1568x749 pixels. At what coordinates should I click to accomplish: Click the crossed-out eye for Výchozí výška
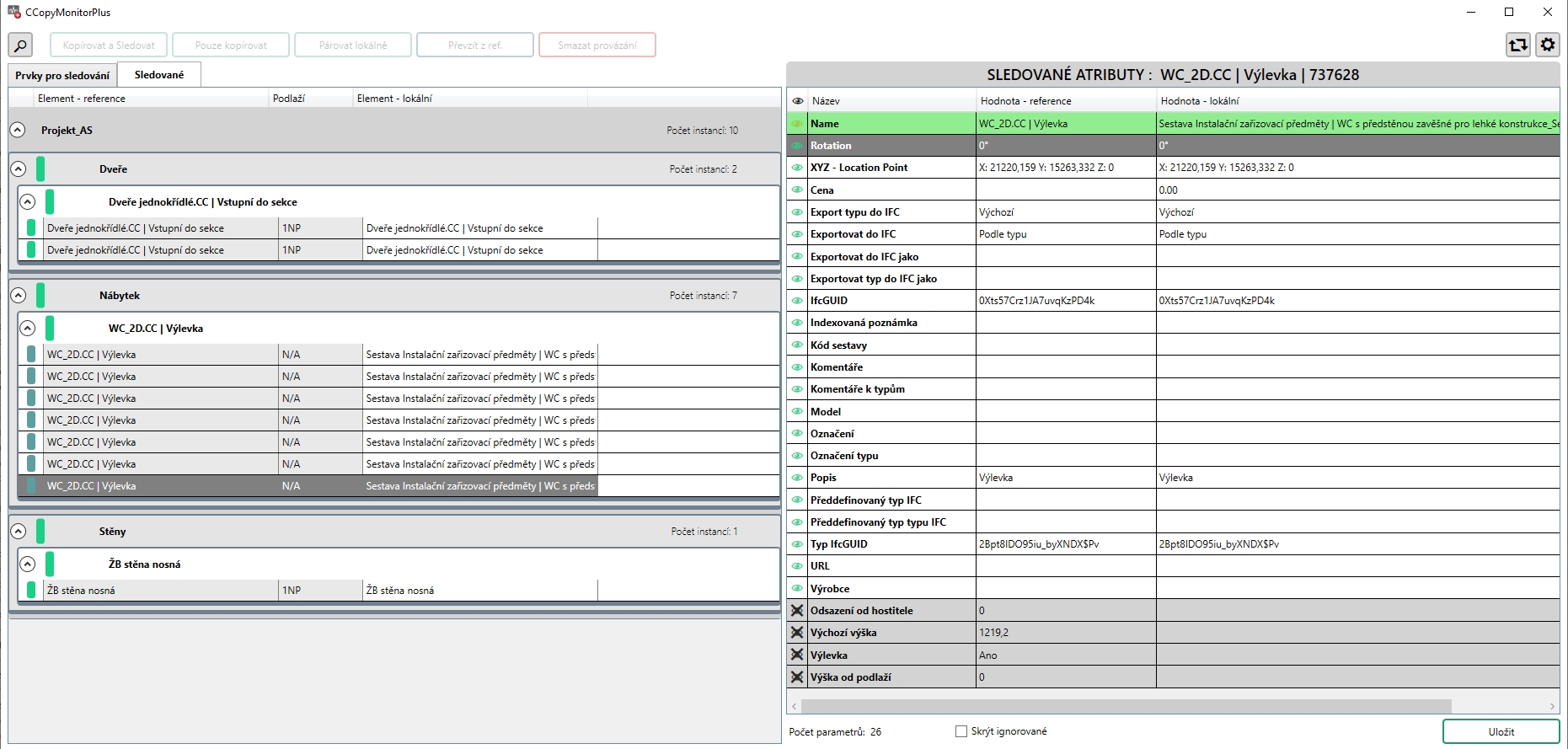[797, 632]
